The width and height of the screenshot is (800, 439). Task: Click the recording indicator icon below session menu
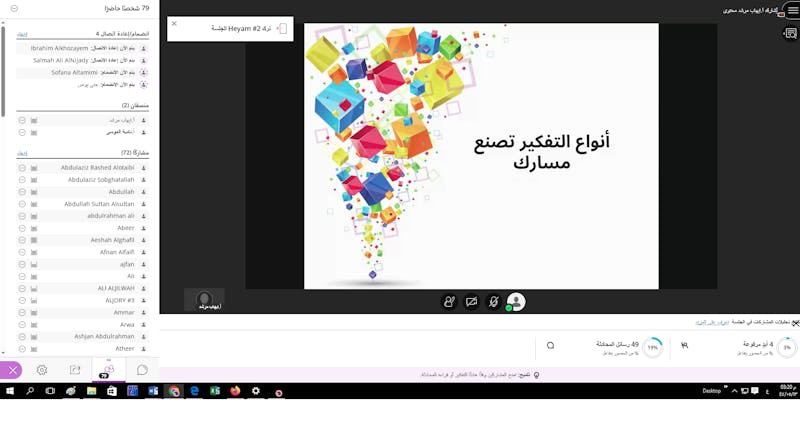[789, 33]
